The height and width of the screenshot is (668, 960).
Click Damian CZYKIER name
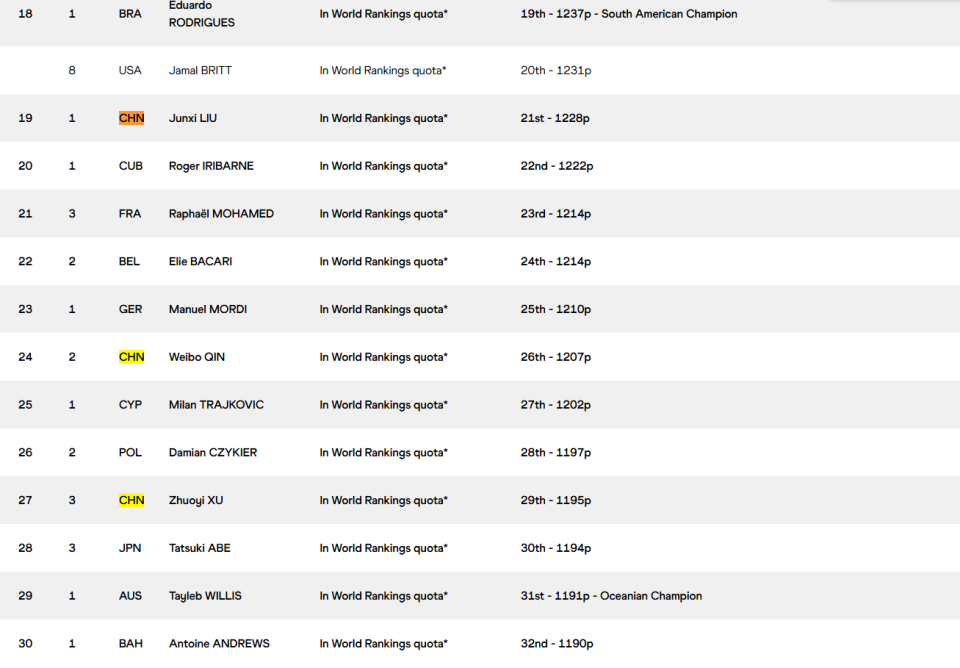point(213,453)
